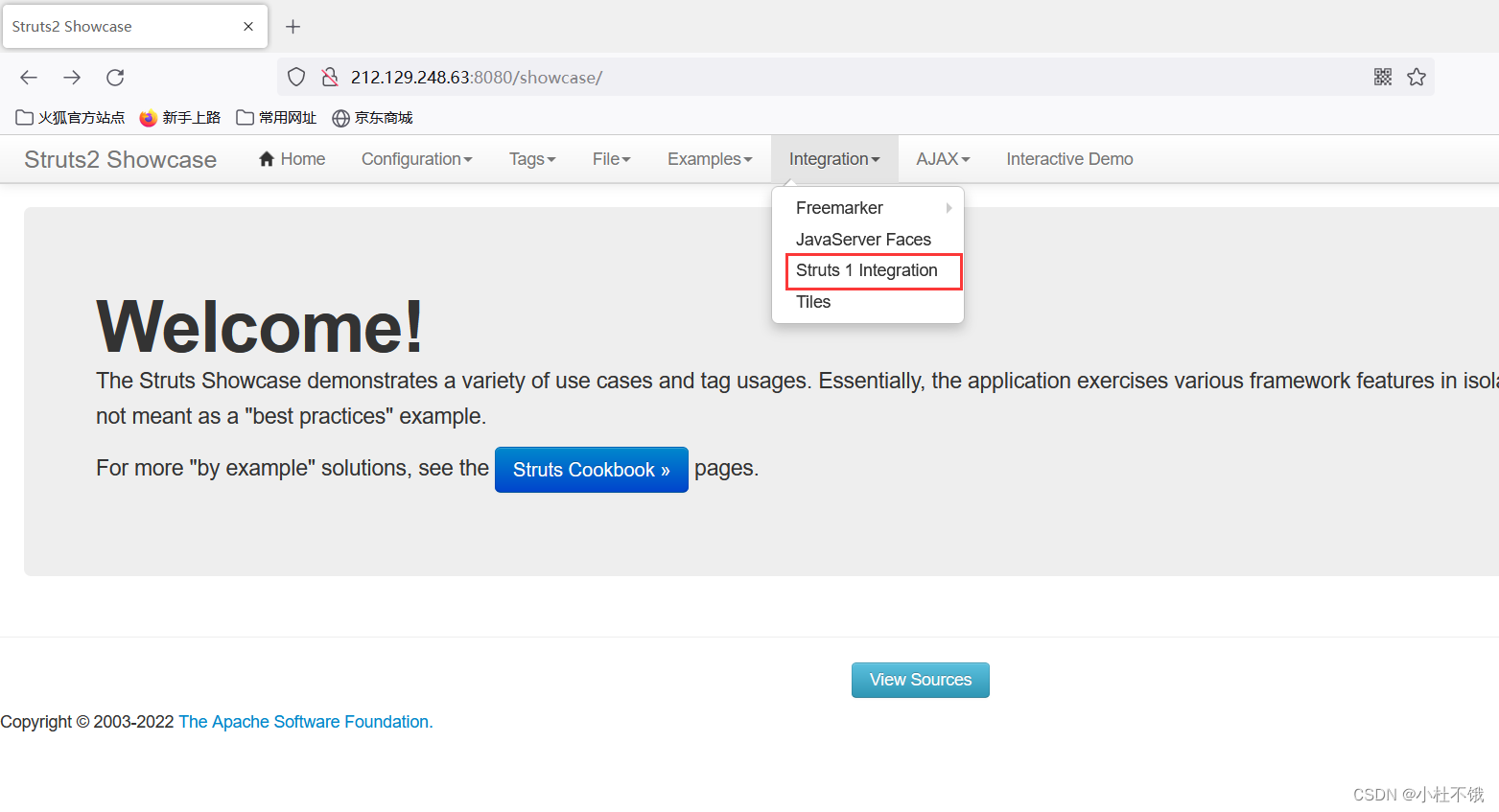Expand the Configuration dropdown menu
The height and width of the screenshot is (812, 1499).
pos(417,159)
